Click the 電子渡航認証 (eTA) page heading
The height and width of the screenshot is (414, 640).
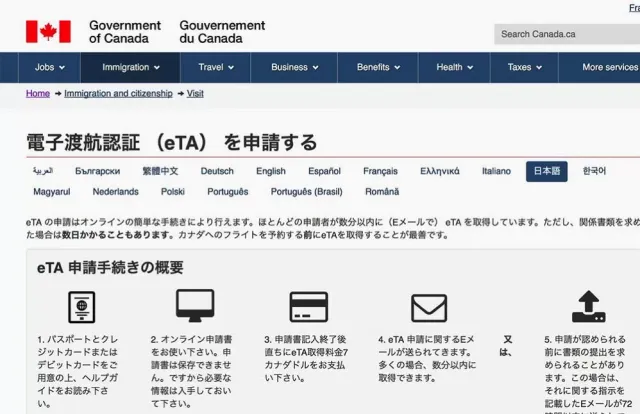[171, 142]
